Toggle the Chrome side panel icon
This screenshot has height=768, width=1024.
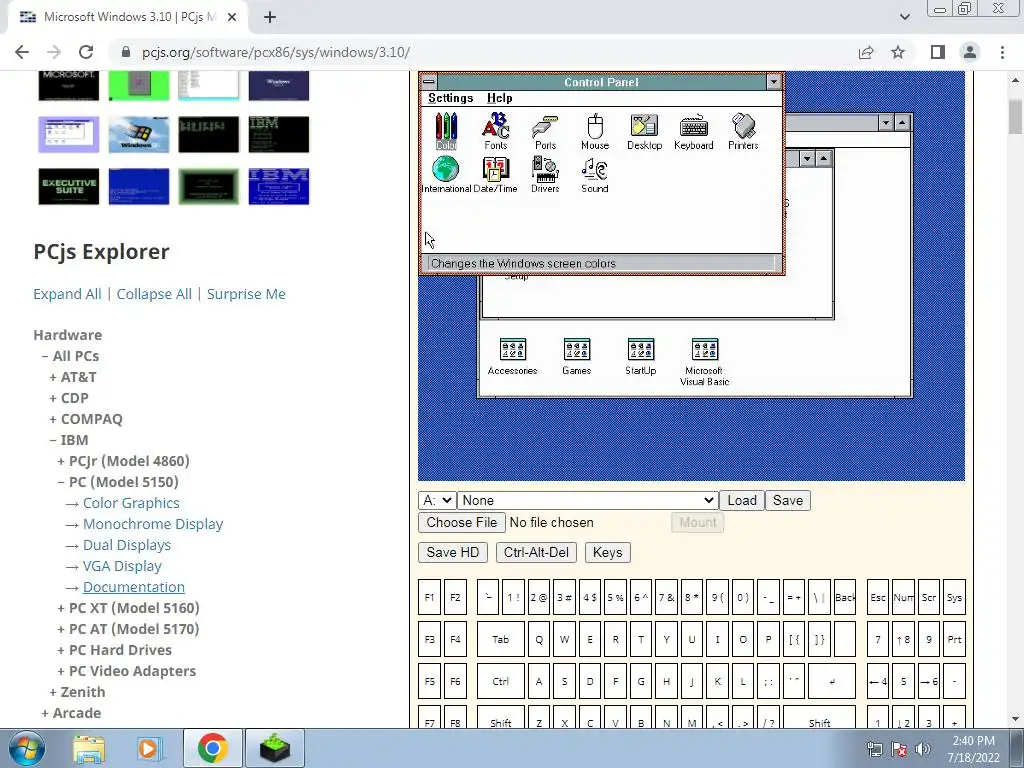click(938, 52)
